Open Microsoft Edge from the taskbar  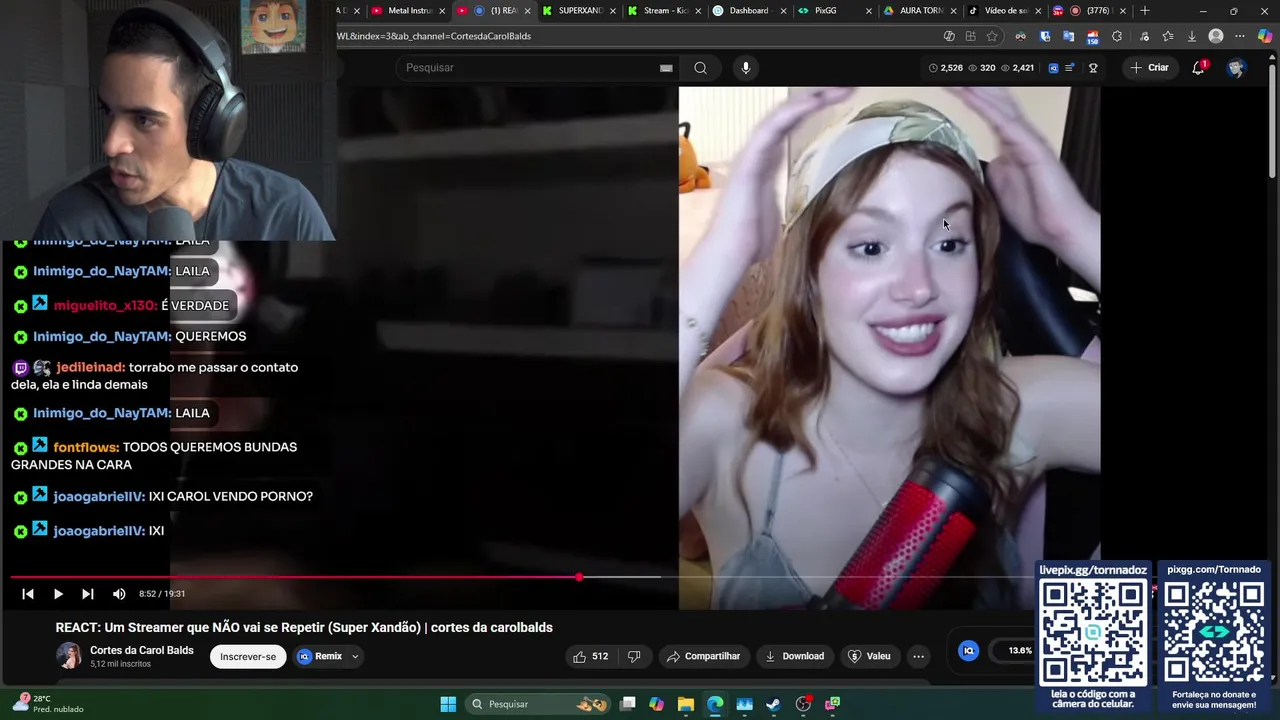tap(715, 704)
